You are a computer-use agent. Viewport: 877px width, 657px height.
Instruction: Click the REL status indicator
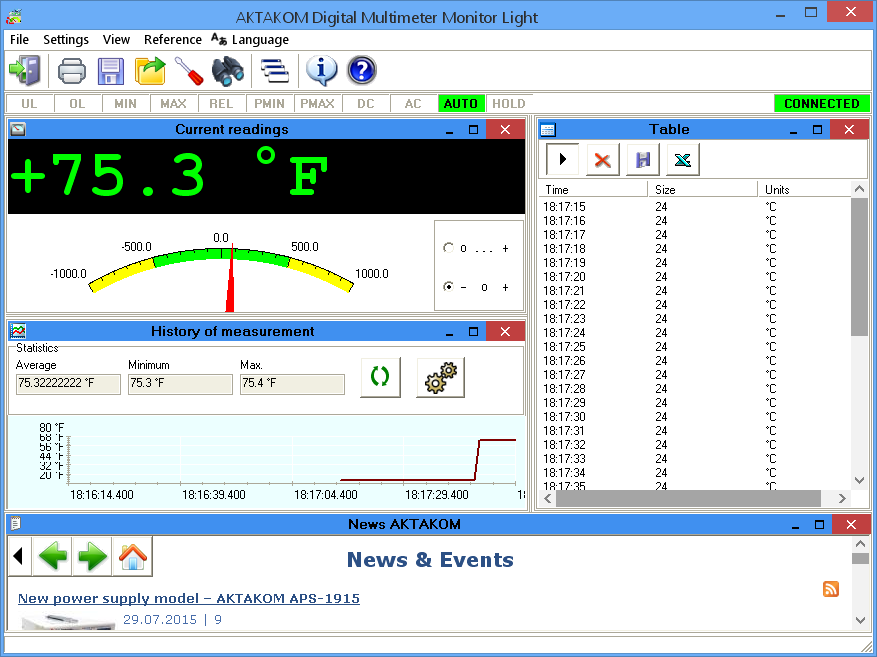coord(221,104)
